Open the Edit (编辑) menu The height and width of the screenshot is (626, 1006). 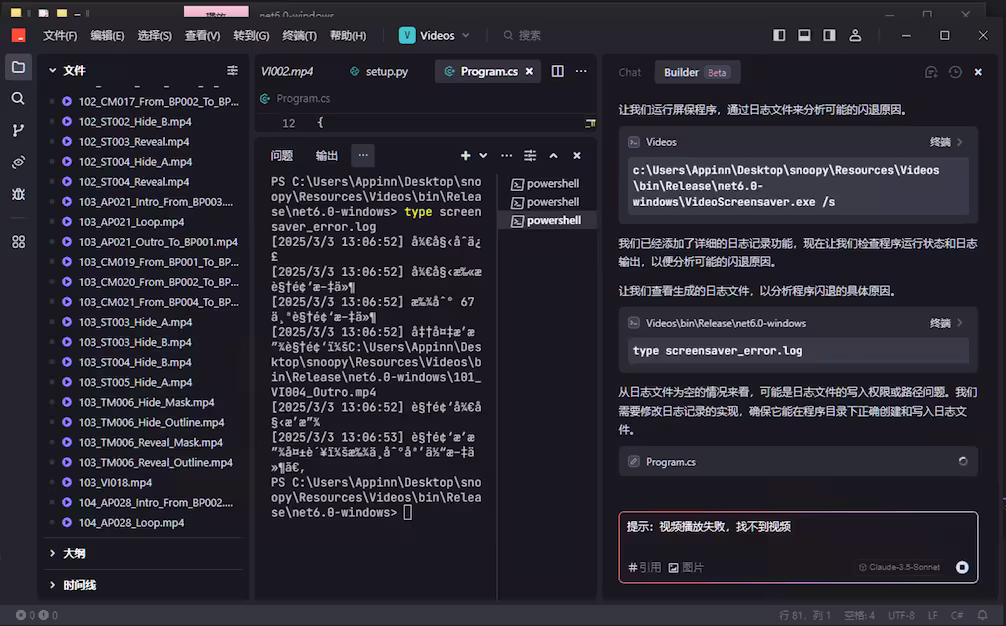pyautogui.click(x=107, y=36)
